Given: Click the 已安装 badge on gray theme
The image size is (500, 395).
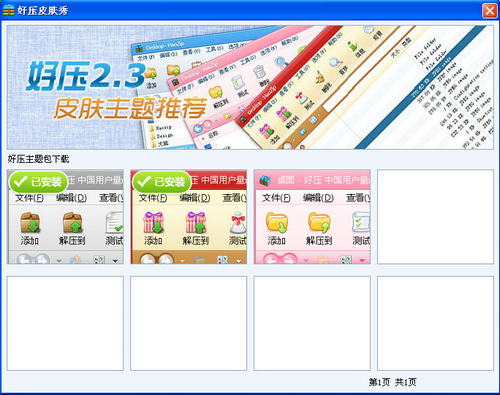Looking at the screenshot, I should (x=37, y=182).
